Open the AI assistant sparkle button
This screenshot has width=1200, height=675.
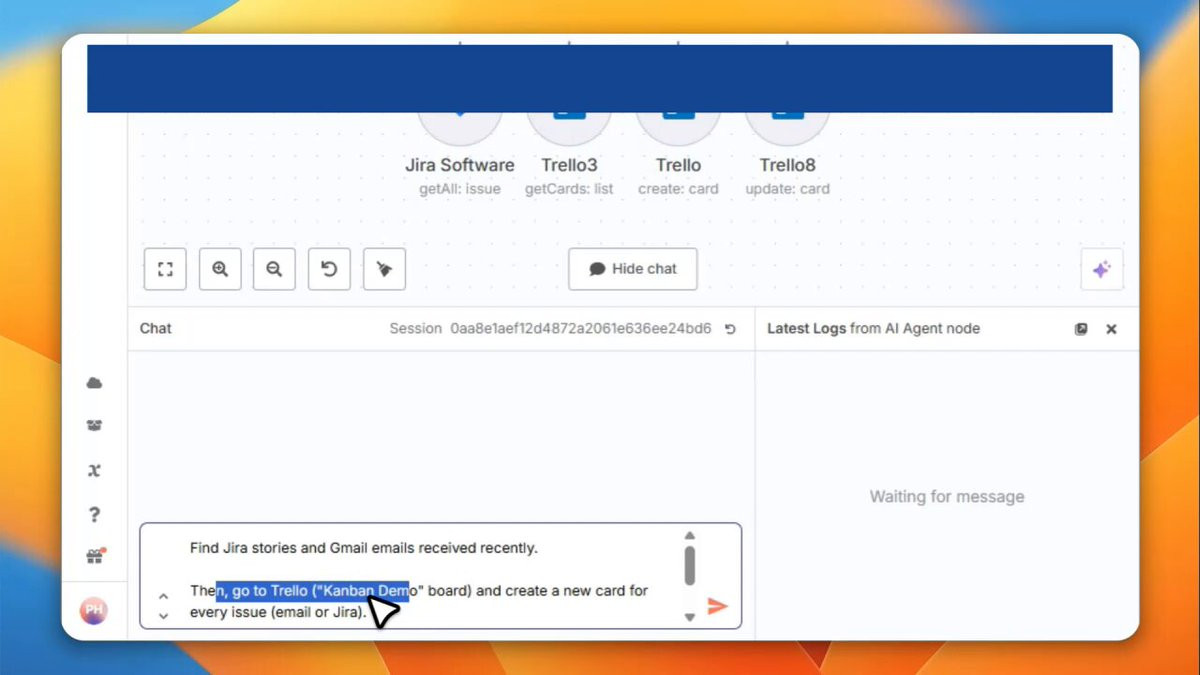(x=1102, y=270)
